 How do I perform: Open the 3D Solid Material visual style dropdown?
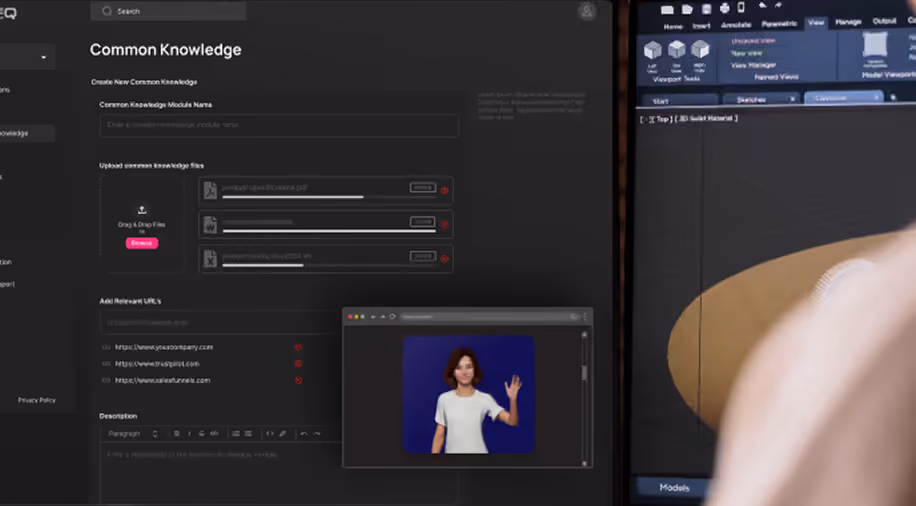tap(706, 118)
